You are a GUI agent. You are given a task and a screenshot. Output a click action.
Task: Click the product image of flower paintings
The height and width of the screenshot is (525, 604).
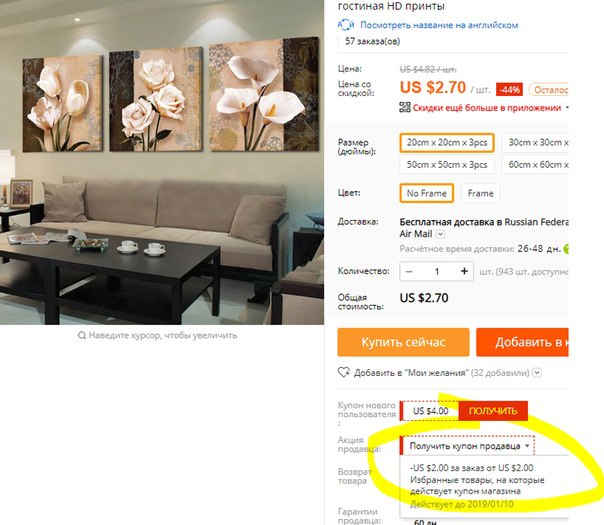[162, 162]
